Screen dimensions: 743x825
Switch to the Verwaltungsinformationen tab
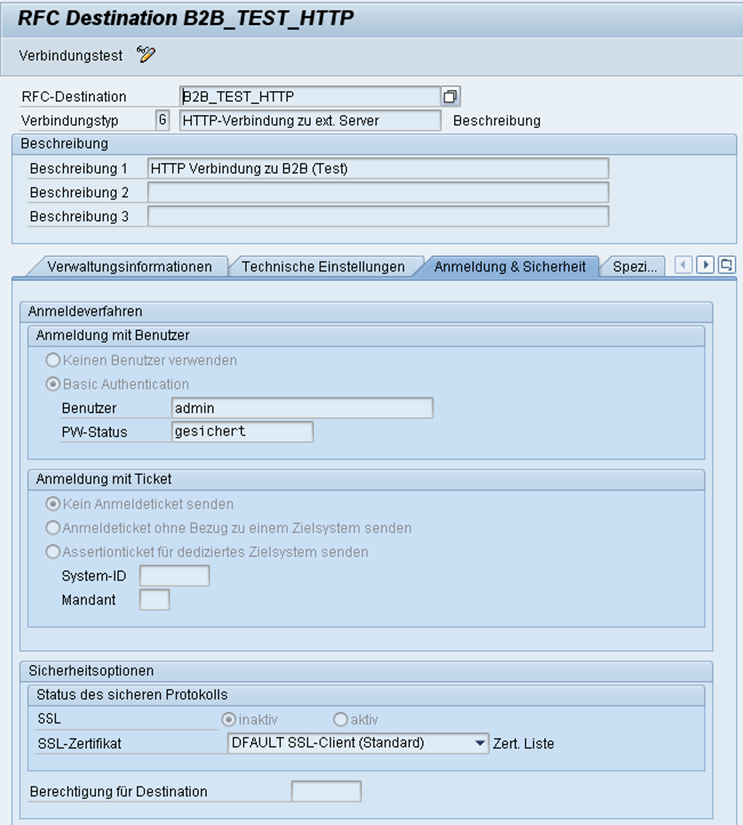click(x=129, y=267)
